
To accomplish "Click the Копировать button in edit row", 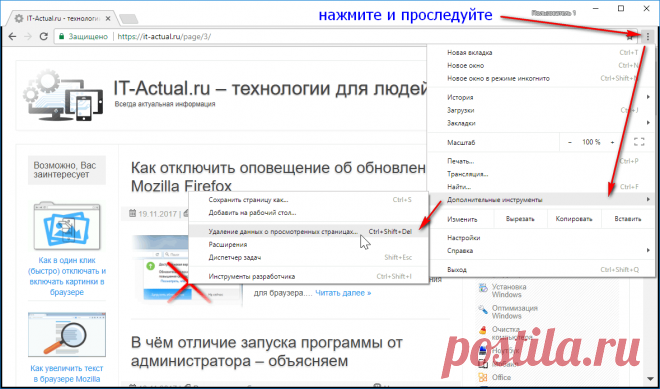I will click(574, 219).
